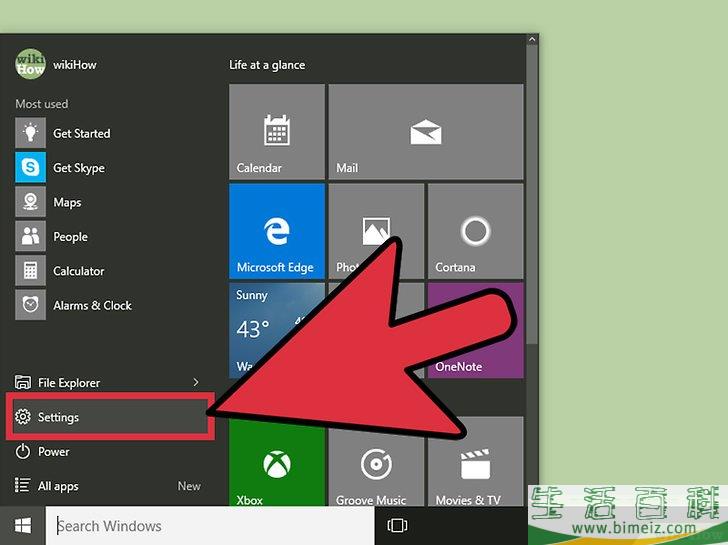
Task: Click the scrollbar up arrow in Start menu
Action: [532, 40]
